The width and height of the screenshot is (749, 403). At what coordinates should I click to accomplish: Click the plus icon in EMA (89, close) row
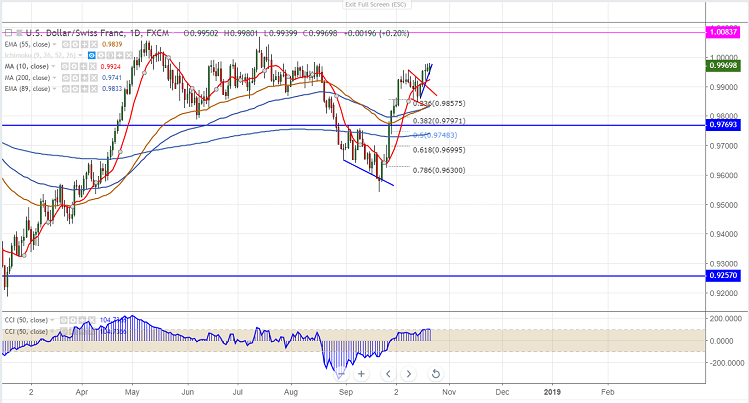pos(85,89)
